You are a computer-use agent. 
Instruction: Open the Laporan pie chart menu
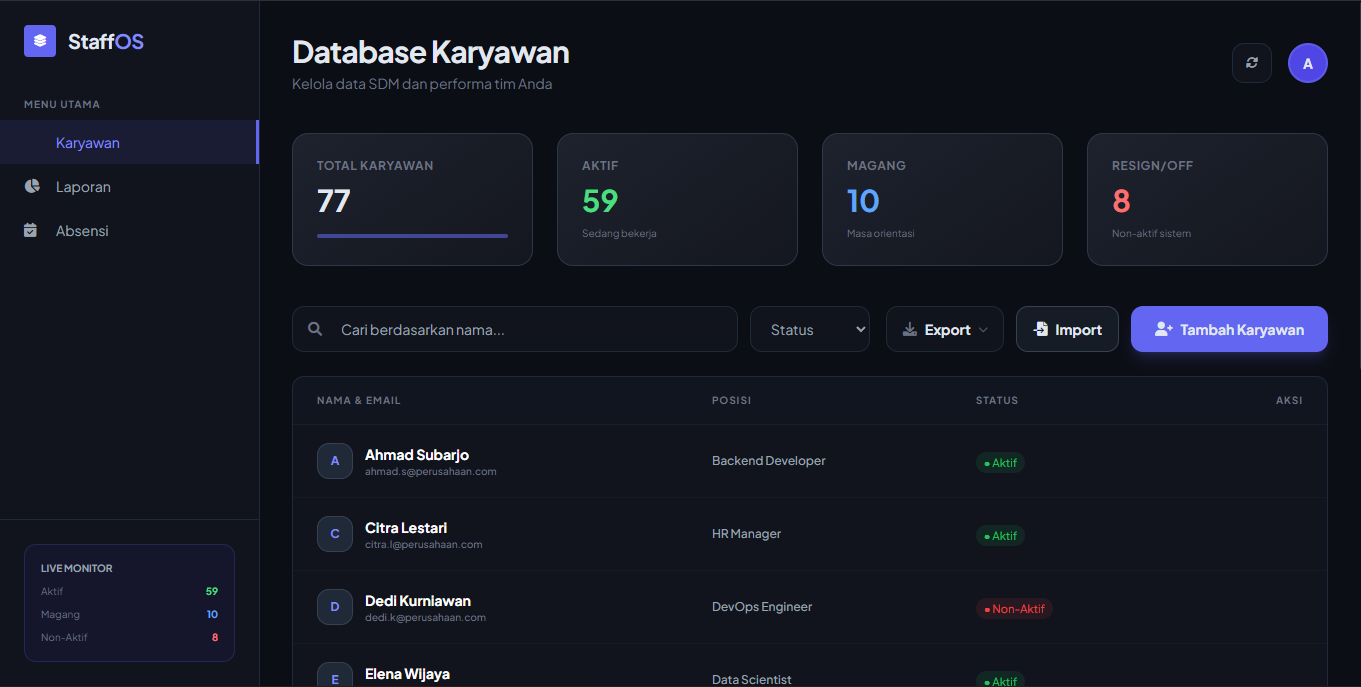coord(129,187)
